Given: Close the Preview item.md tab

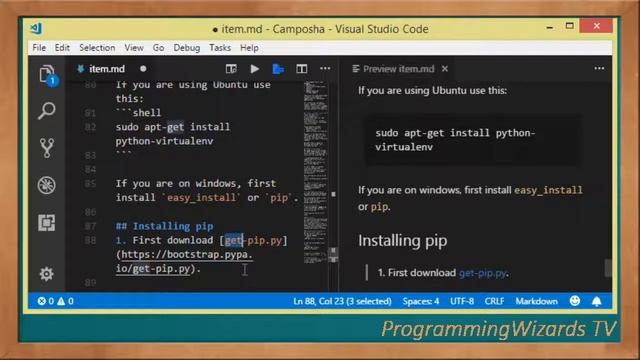Looking at the screenshot, I should (445, 69).
